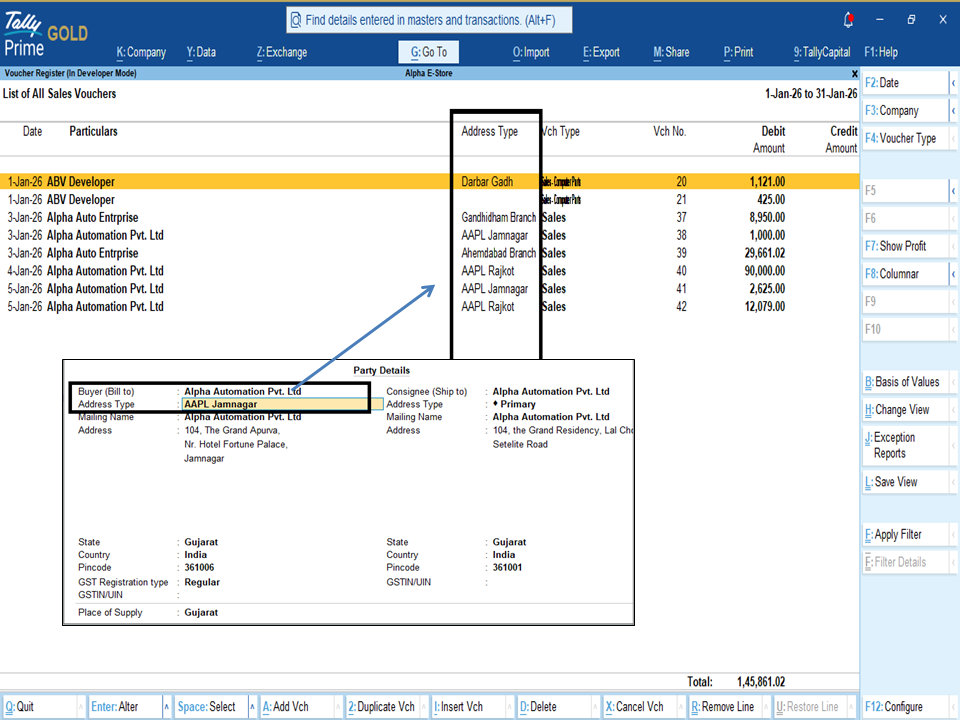The image size is (960, 720).
Task: Open J: Exception Reports
Action: pos(906,445)
